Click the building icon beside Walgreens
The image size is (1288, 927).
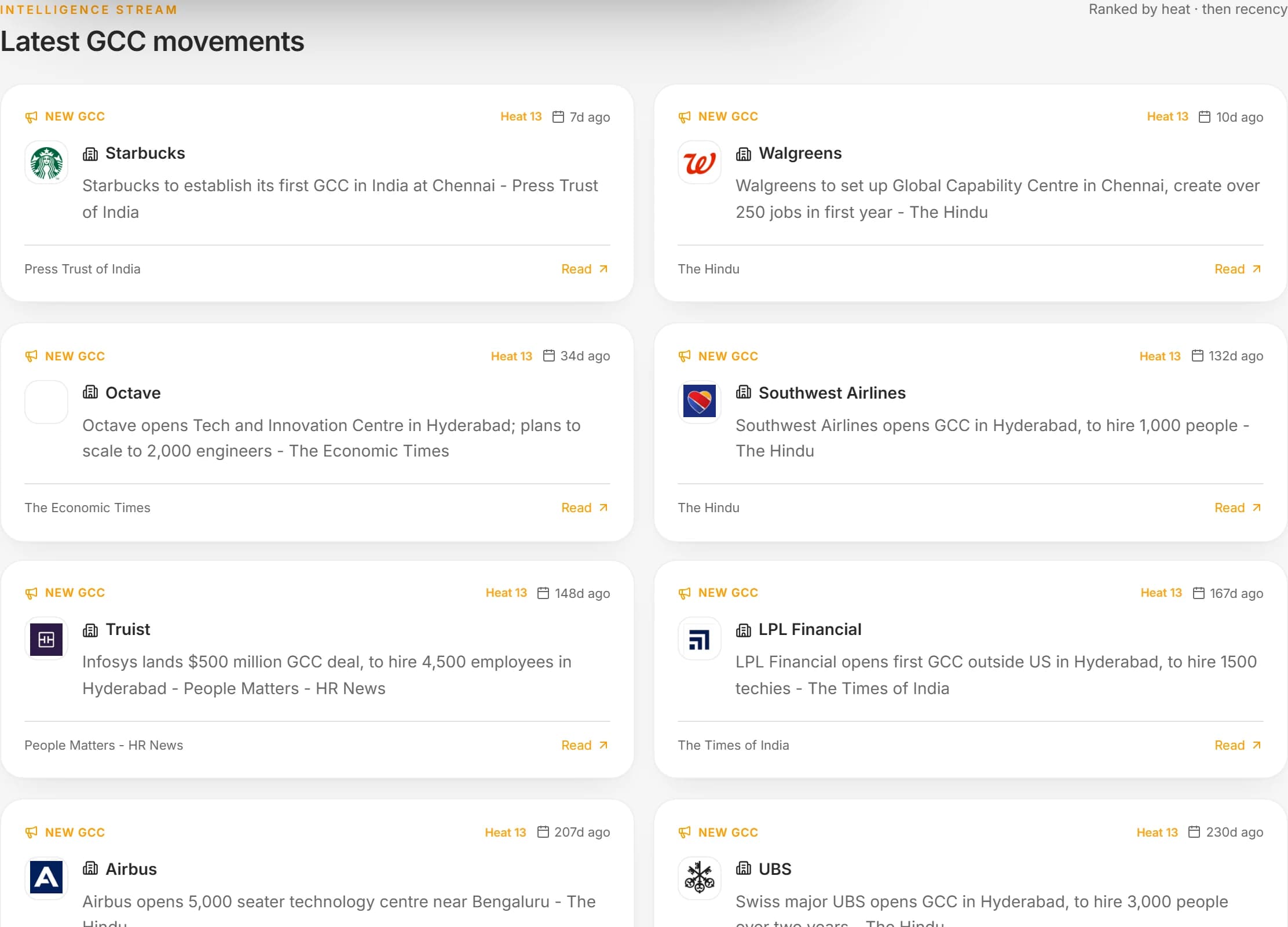(x=744, y=154)
